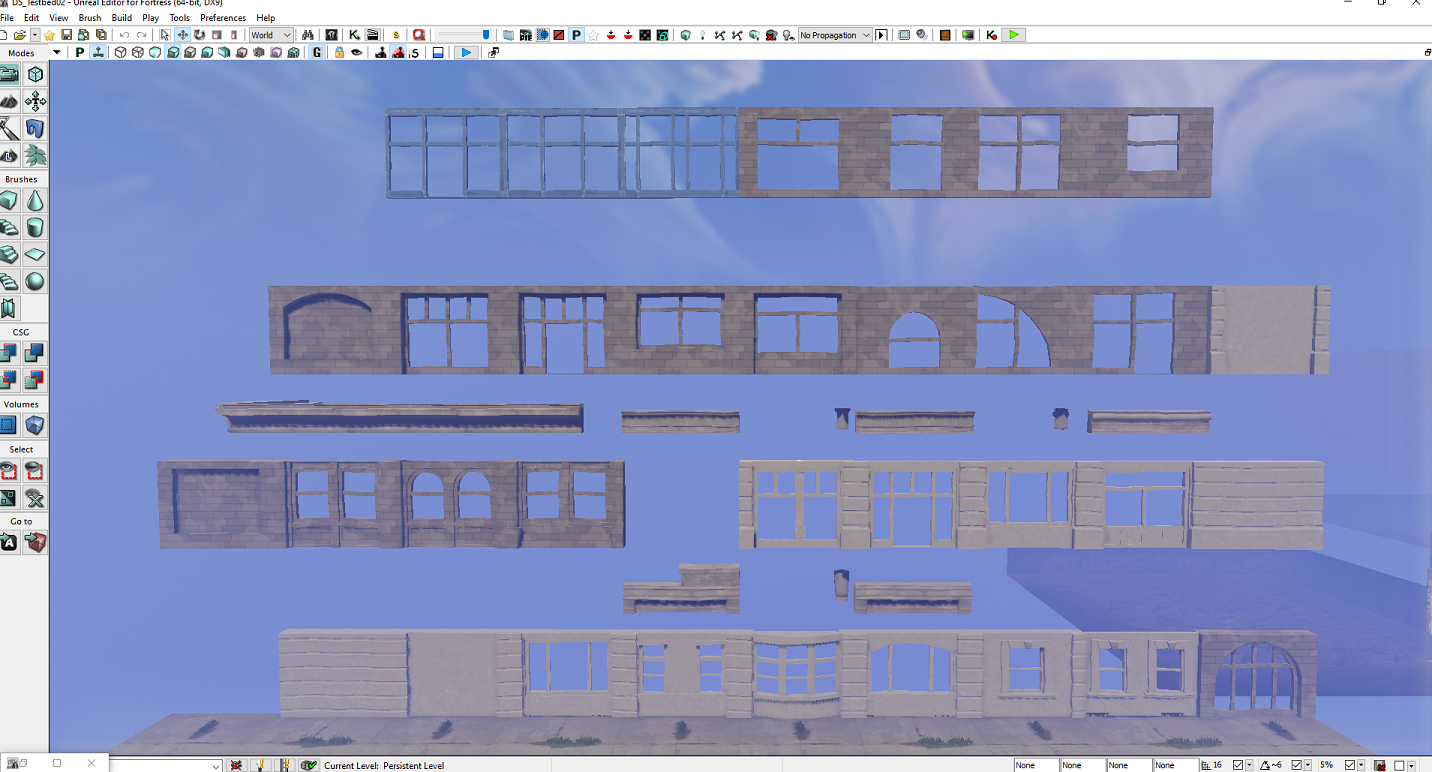
Task: Go to builder brush icon
Action: click(35, 543)
